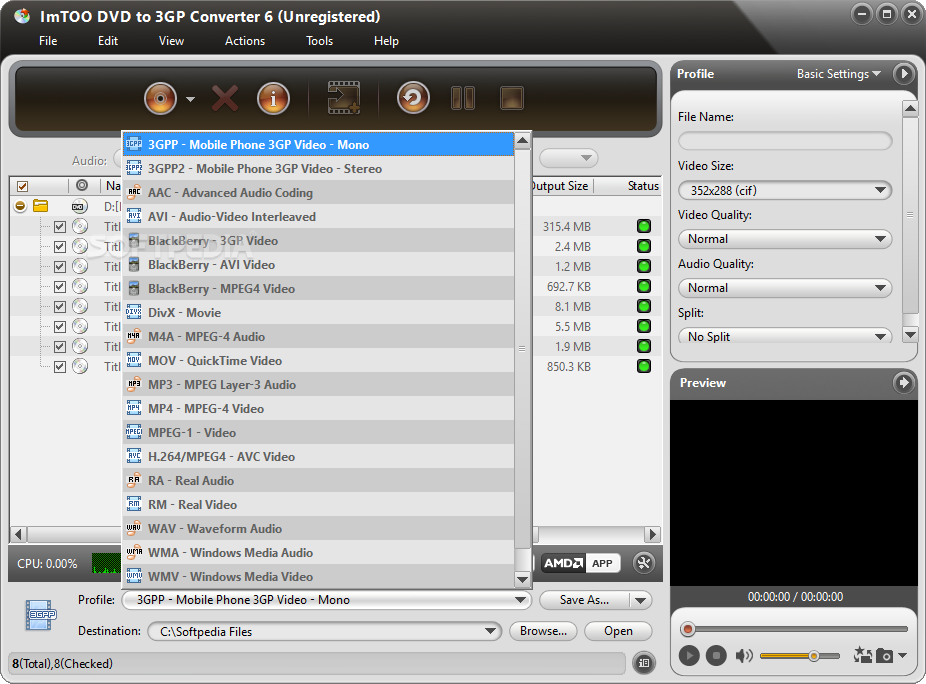The height and width of the screenshot is (684, 926).
Task: Open the Help menu
Action: click(386, 41)
